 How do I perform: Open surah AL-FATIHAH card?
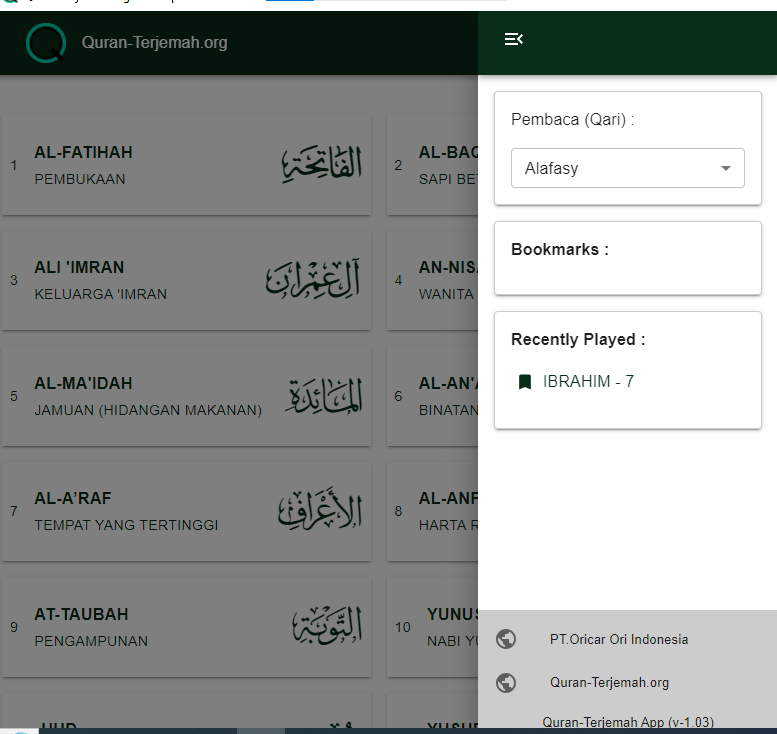coord(186,165)
